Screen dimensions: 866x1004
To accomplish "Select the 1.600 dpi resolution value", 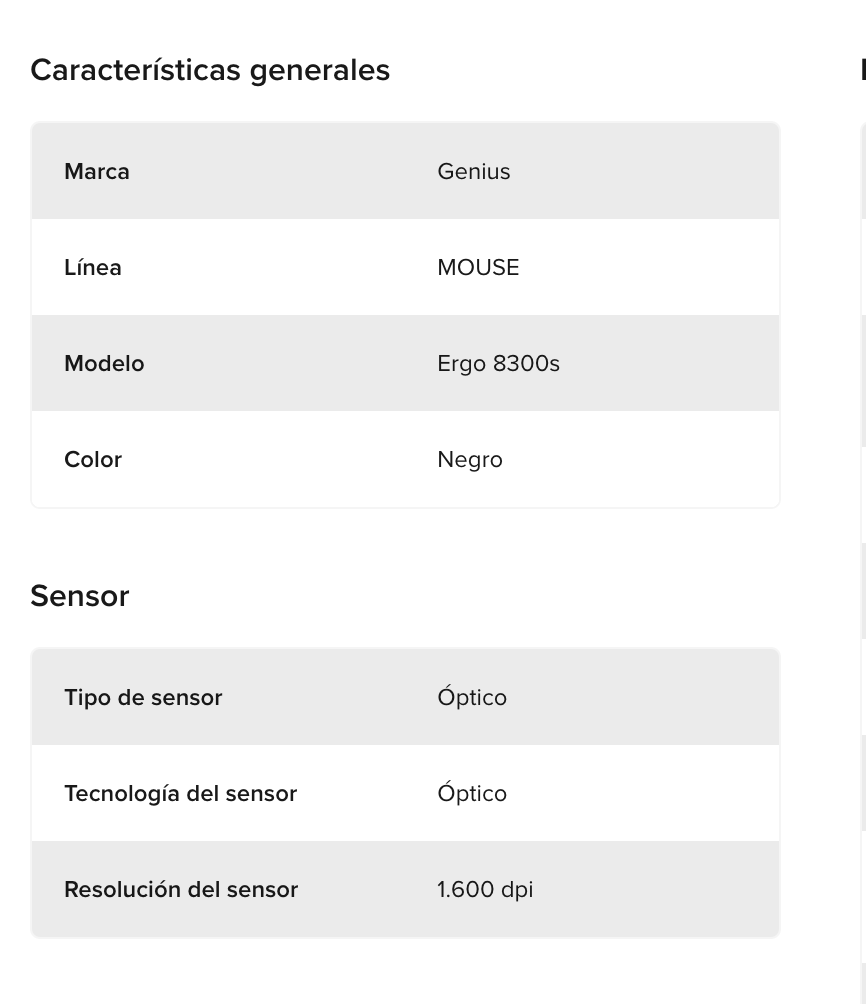I will (485, 890).
